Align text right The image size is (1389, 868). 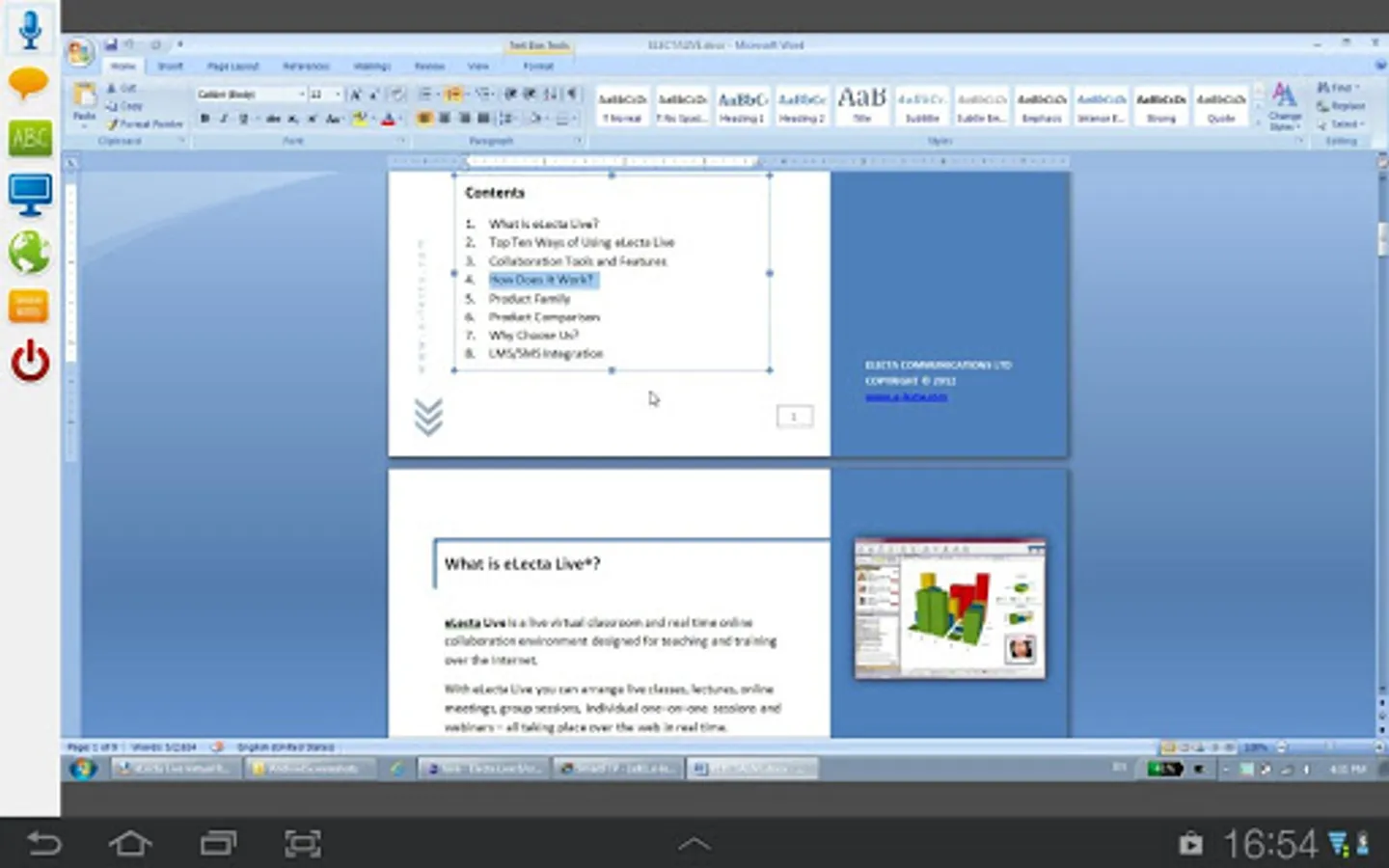(x=464, y=118)
